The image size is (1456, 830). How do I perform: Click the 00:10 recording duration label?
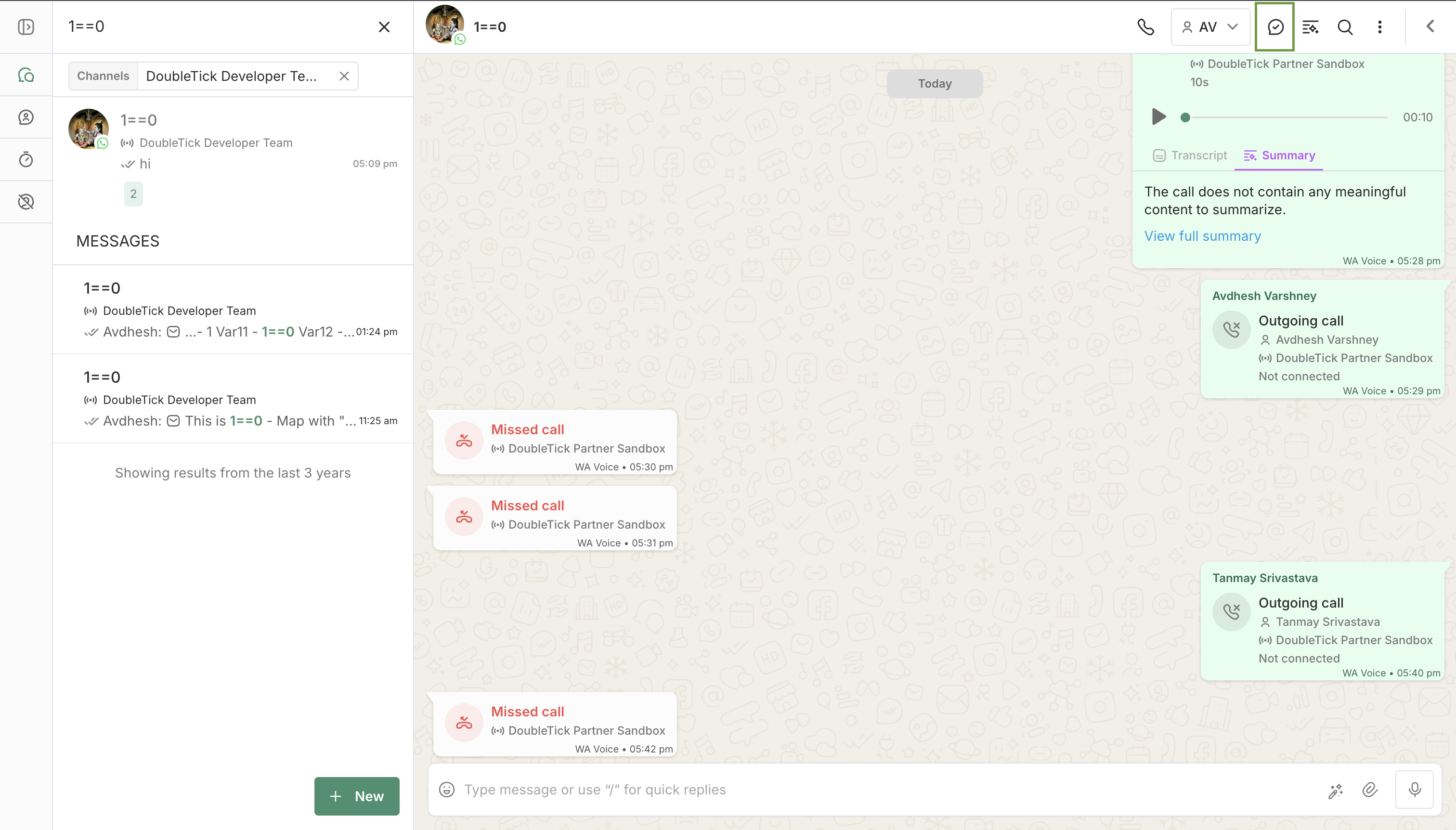(x=1417, y=117)
